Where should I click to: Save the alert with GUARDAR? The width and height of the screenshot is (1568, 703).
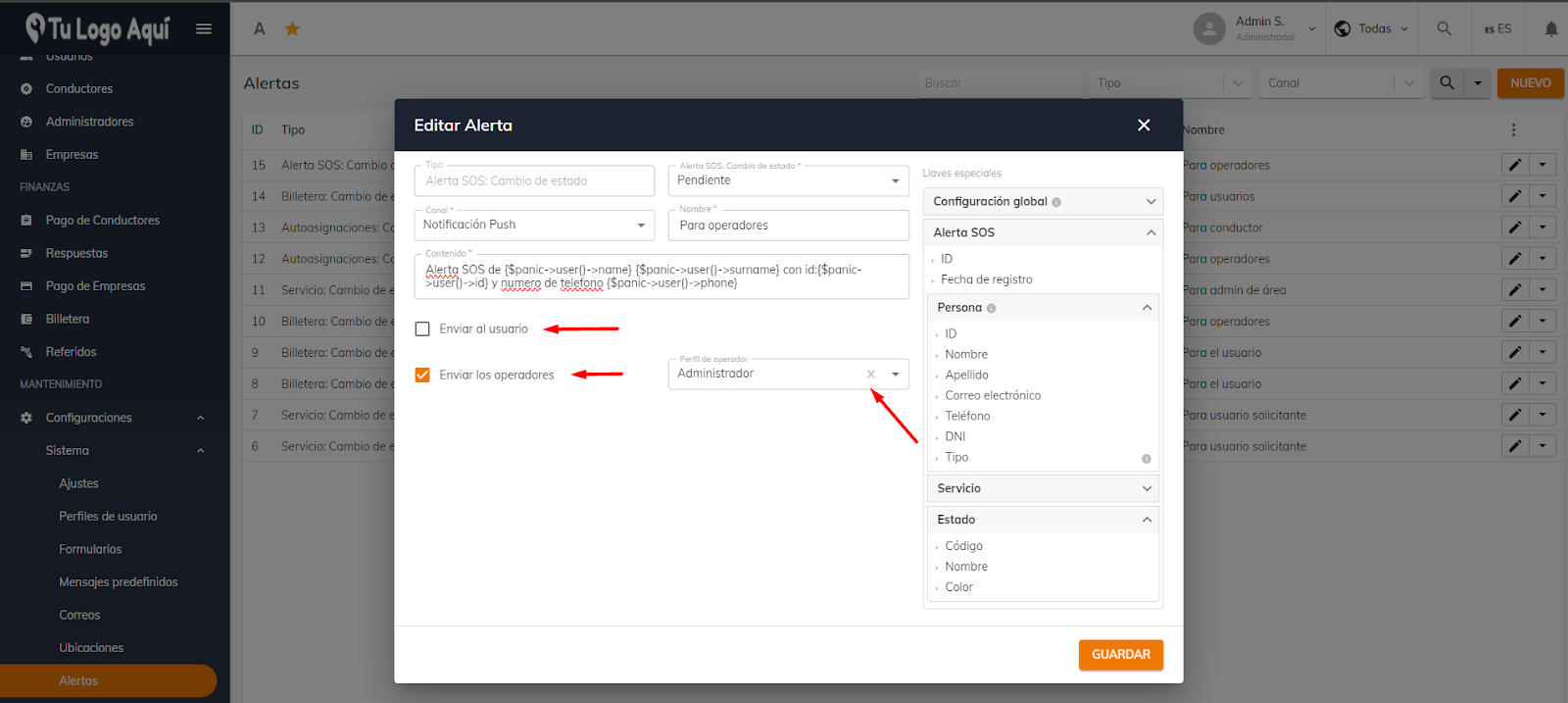[x=1121, y=655]
